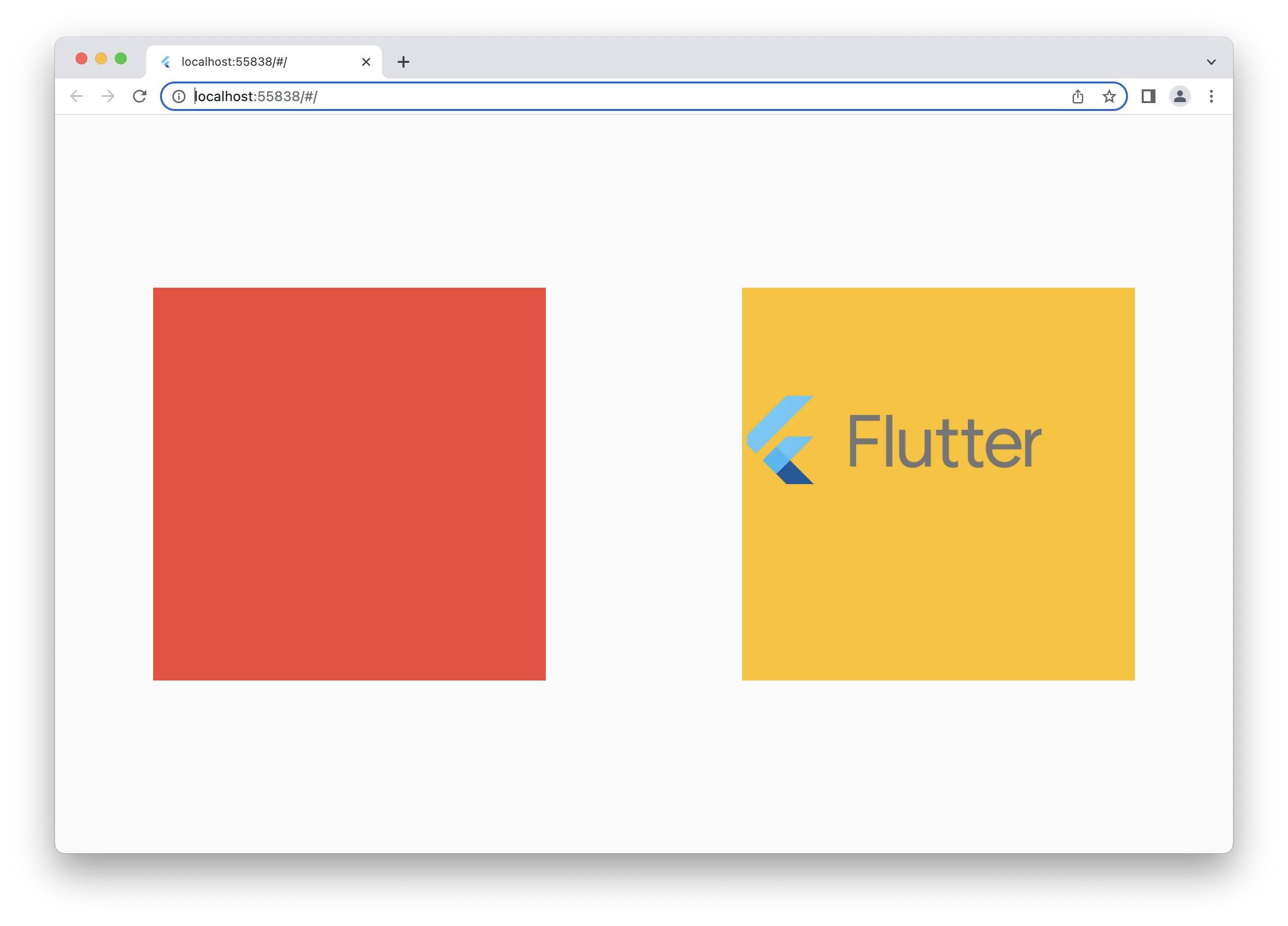
Task: Open the tab search chevron at top right
Action: (x=1211, y=61)
